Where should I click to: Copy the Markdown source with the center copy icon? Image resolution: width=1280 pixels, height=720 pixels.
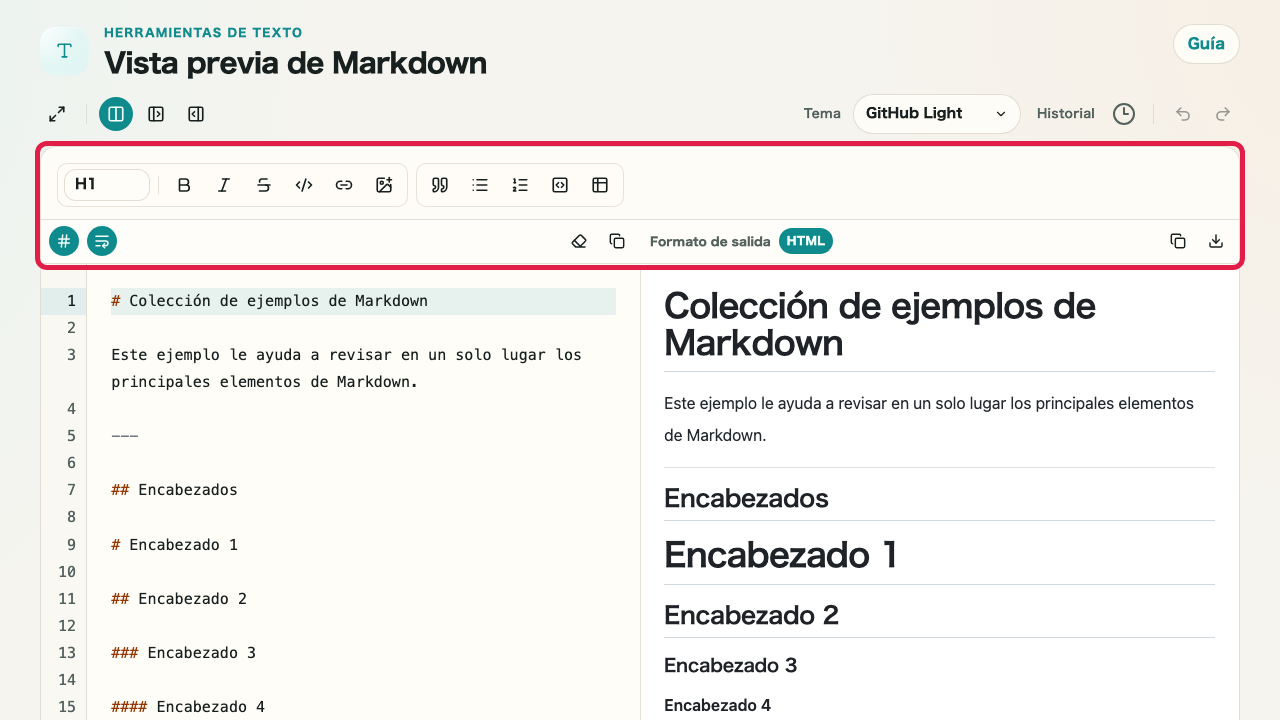click(617, 241)
